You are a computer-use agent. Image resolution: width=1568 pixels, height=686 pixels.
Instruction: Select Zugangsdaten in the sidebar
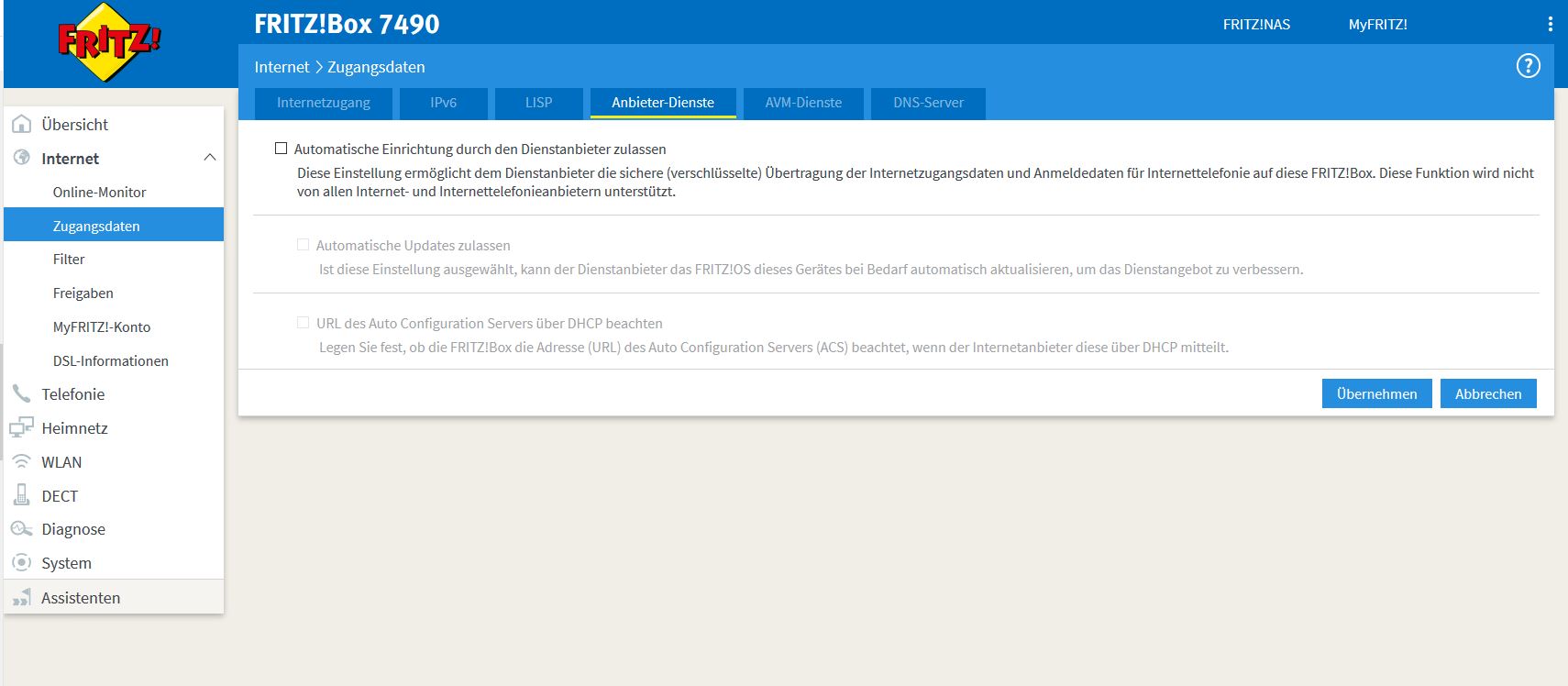(114, 226)
